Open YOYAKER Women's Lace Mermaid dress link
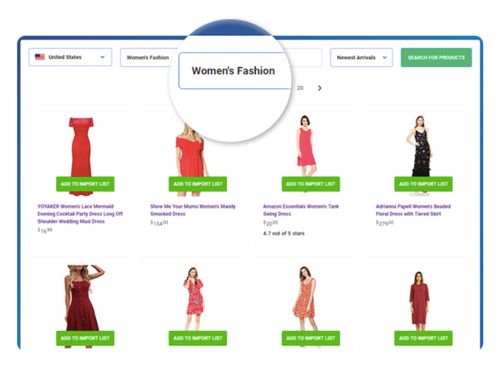 80,214
